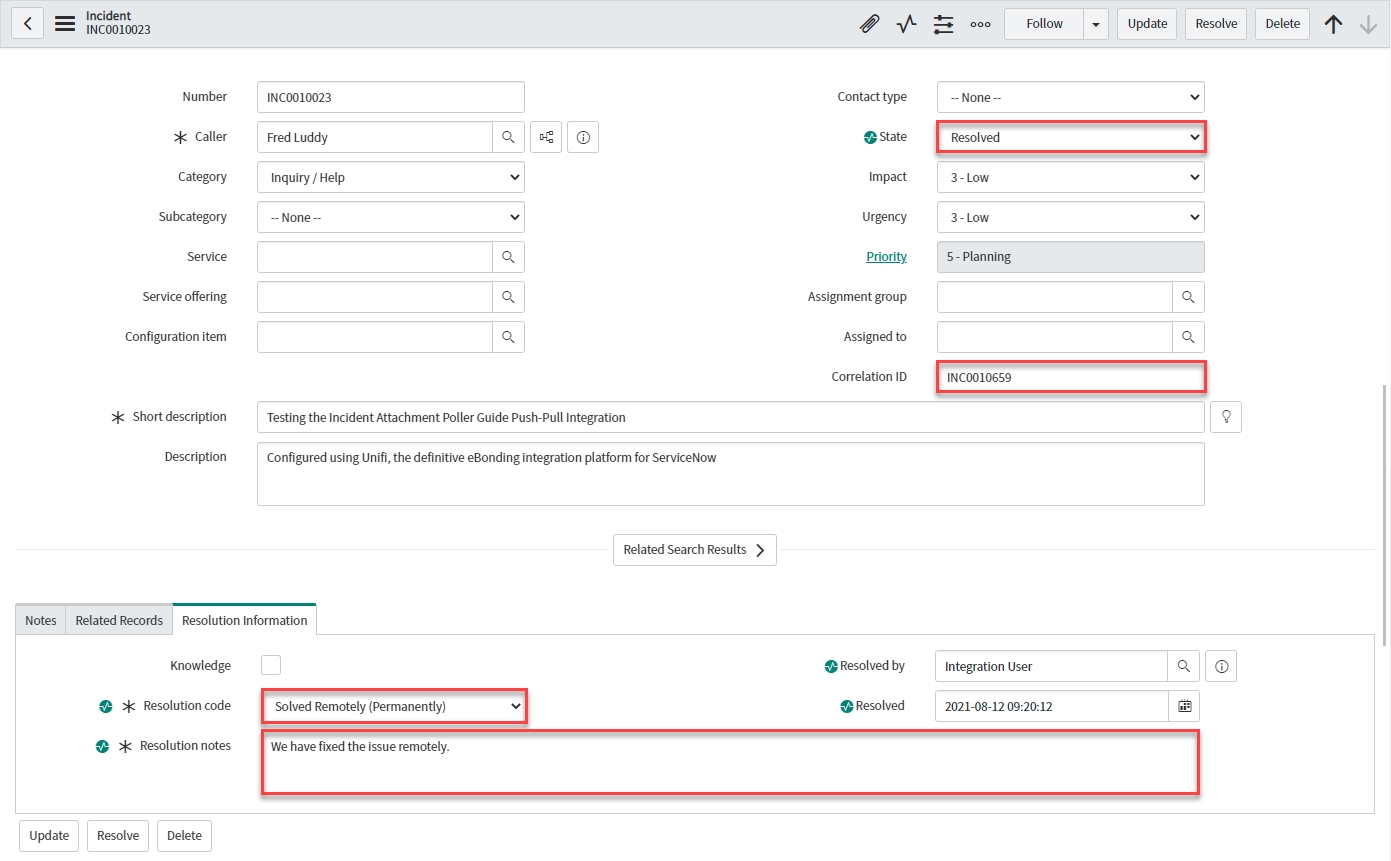Click the back arrow icon in header
This screenshot has width=1391, height=861.
27,23
